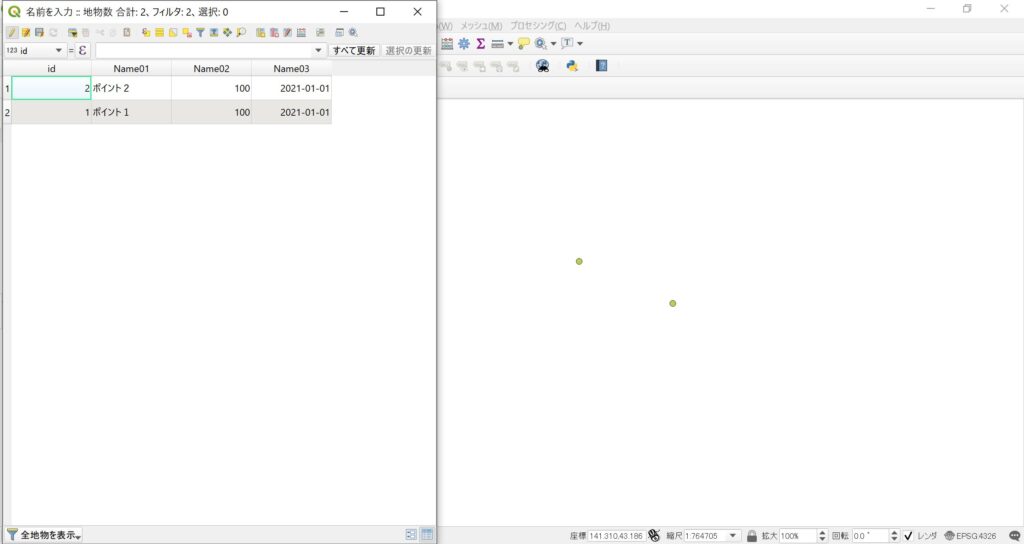Open Show All Features filter dropdown

(44, 535)
